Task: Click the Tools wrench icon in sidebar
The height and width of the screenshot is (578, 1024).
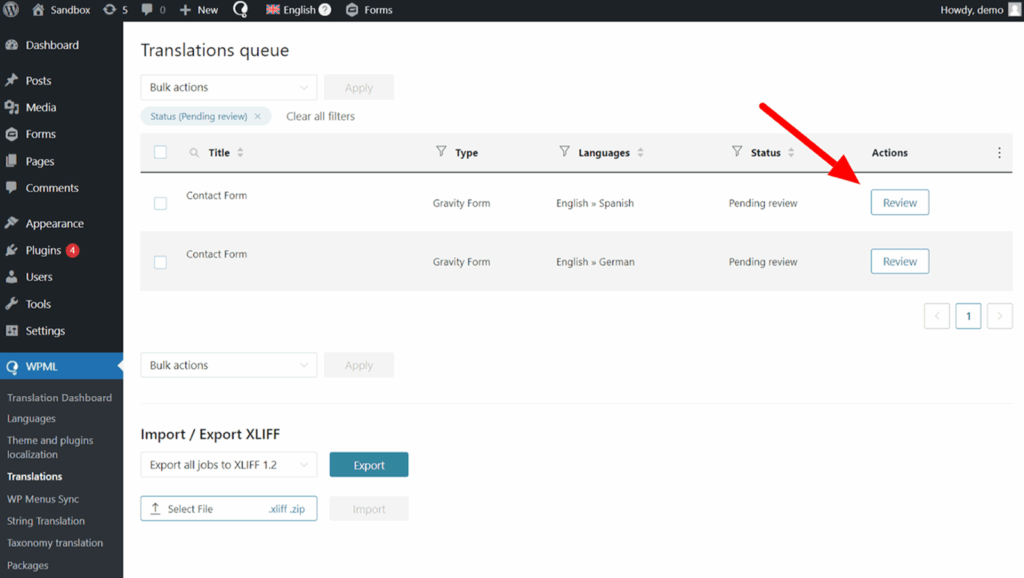Action: point(12,304)
